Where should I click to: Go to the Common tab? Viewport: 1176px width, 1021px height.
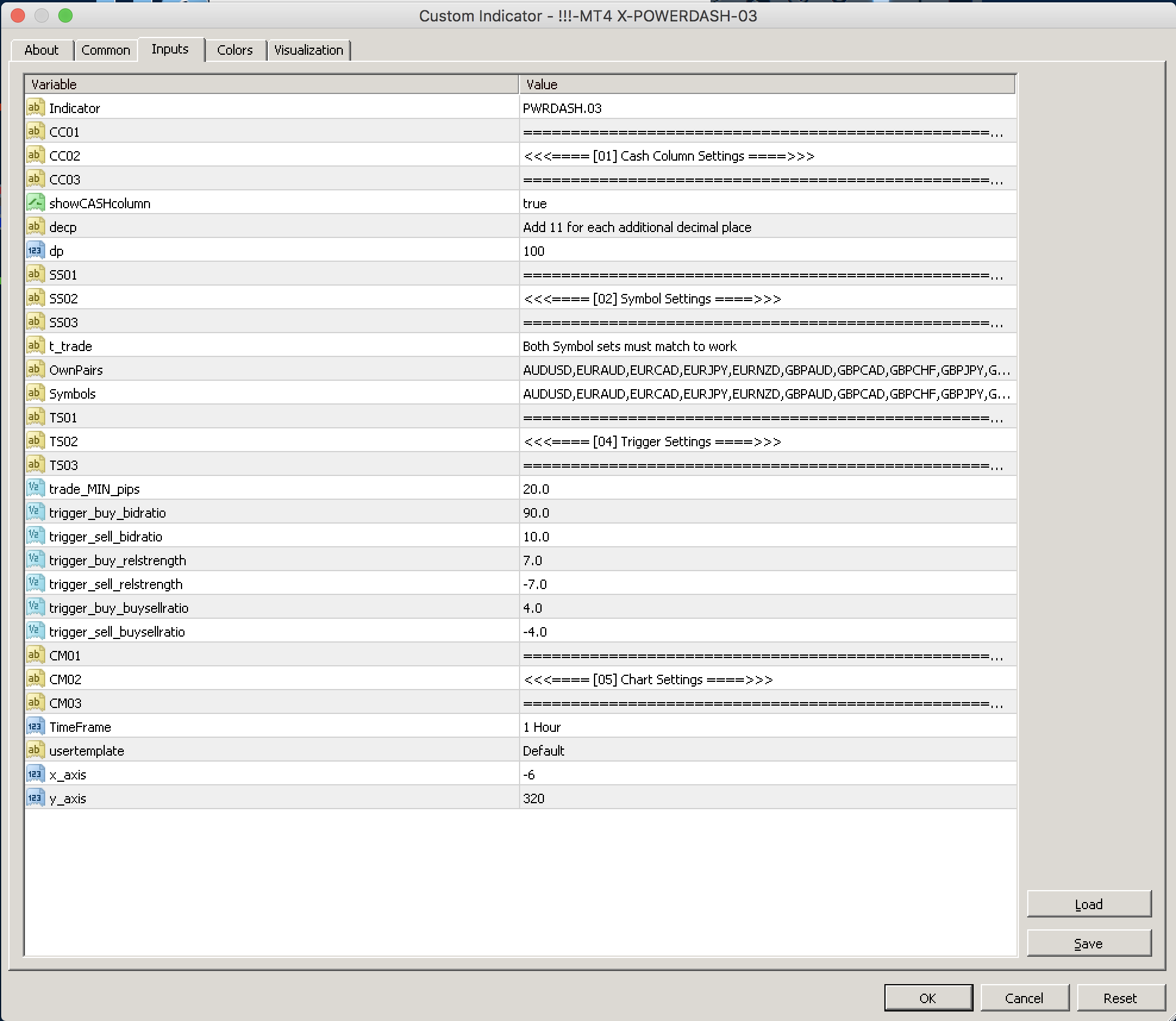coord(105,50)
